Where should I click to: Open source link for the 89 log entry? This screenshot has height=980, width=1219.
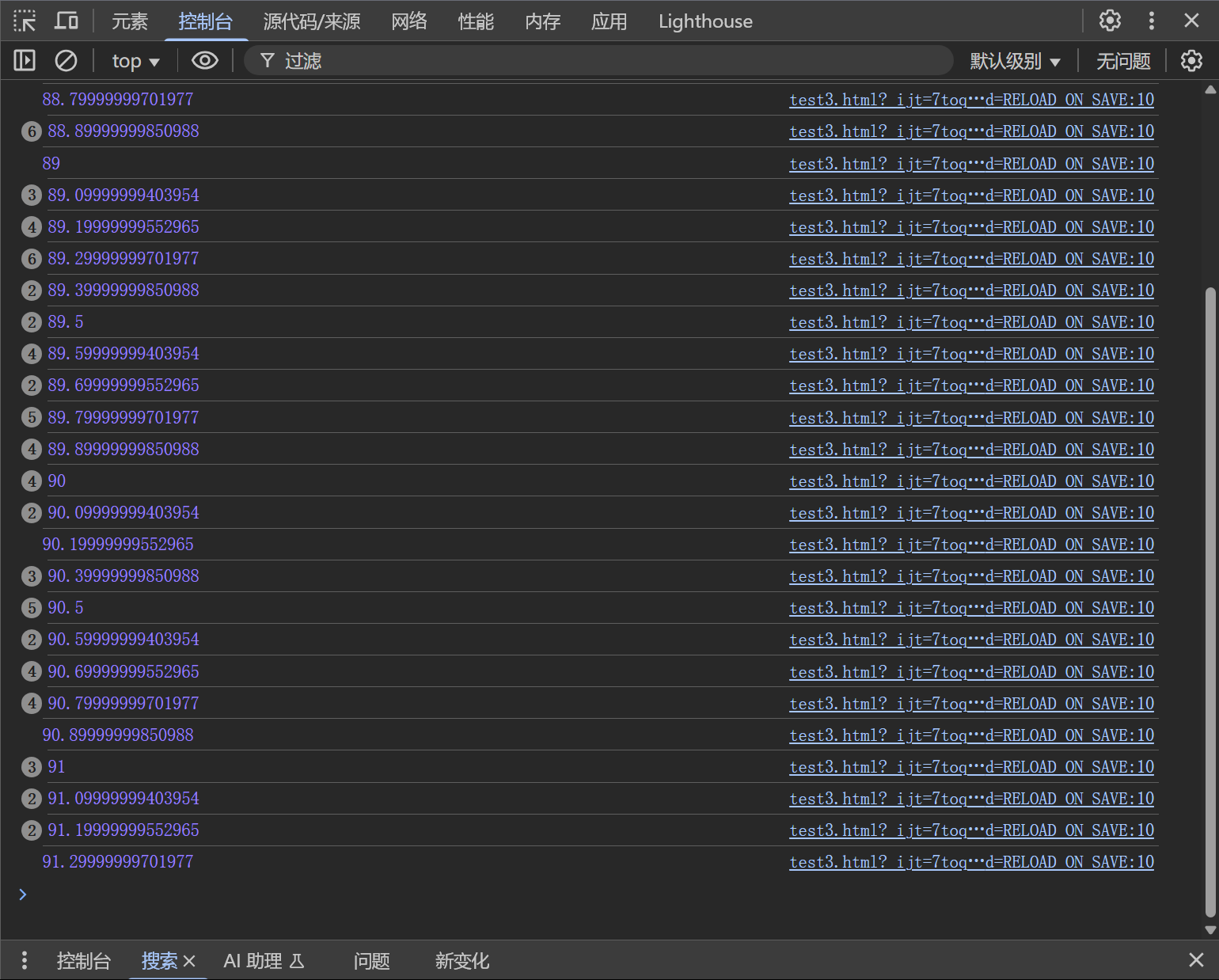point(971,163)
